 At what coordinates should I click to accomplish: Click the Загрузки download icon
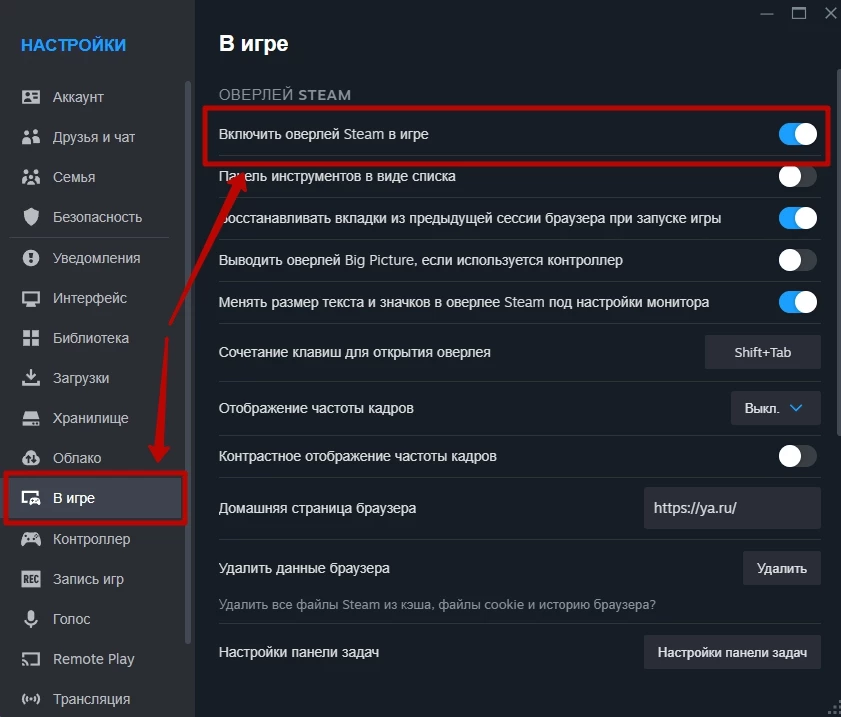tap(31, 378)
